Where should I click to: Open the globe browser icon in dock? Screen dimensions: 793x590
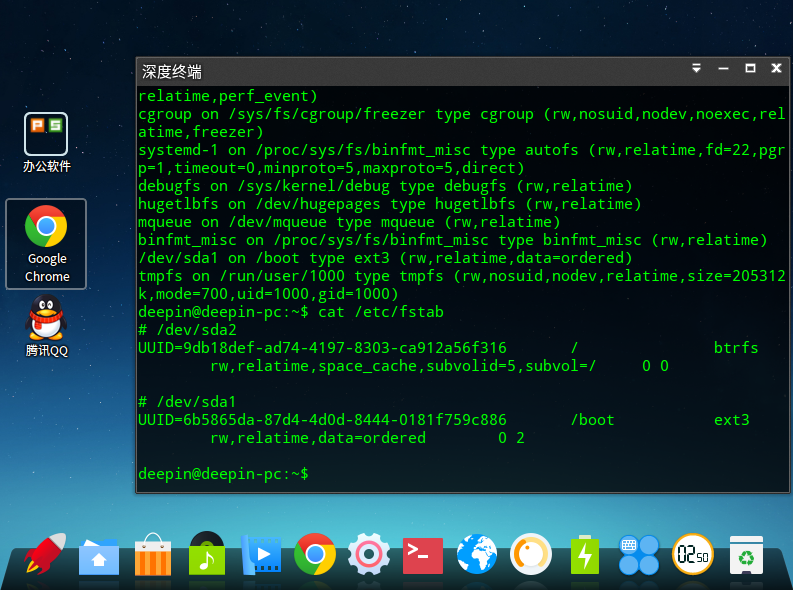(x=477, y=554)
